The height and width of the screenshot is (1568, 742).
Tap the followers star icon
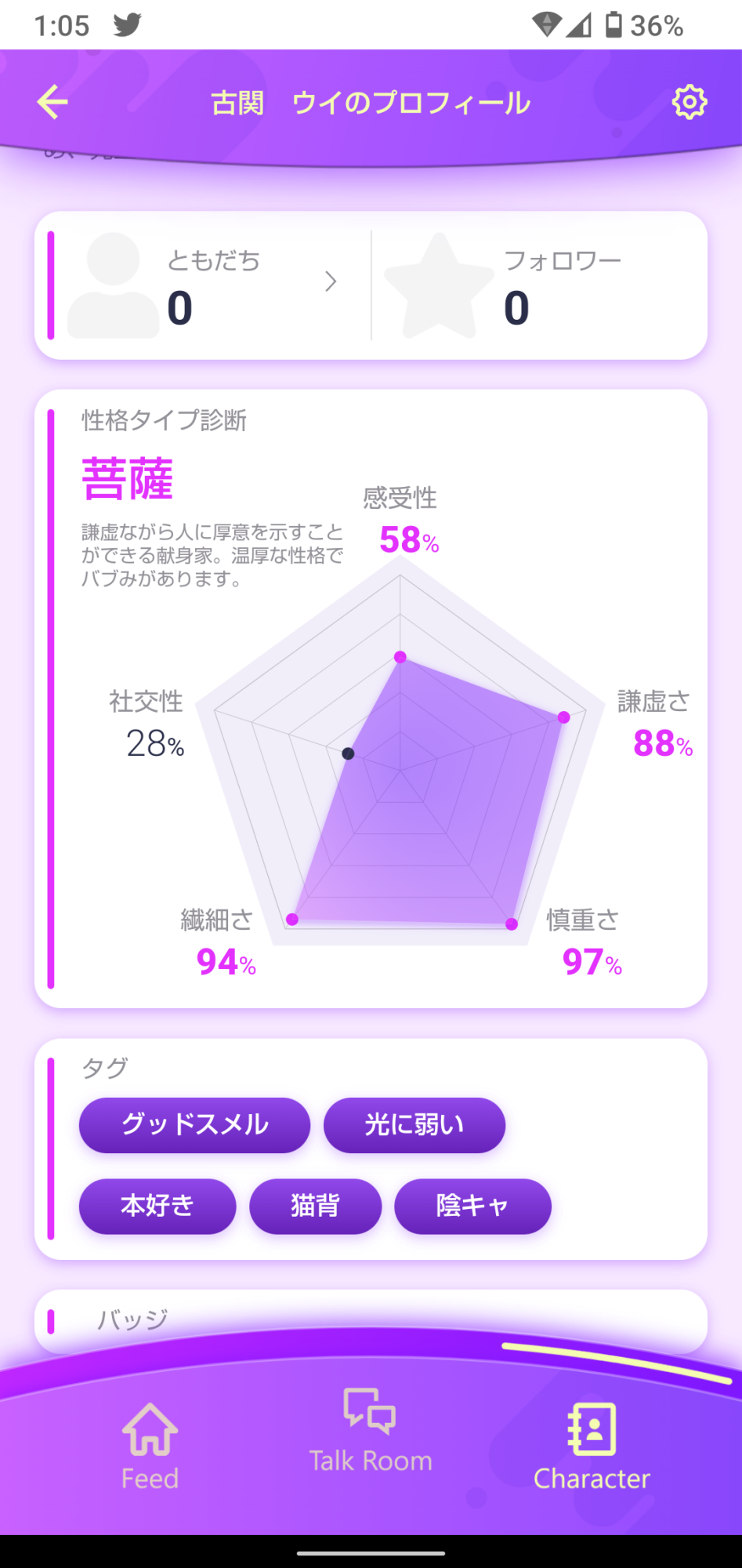pos(440,285)
